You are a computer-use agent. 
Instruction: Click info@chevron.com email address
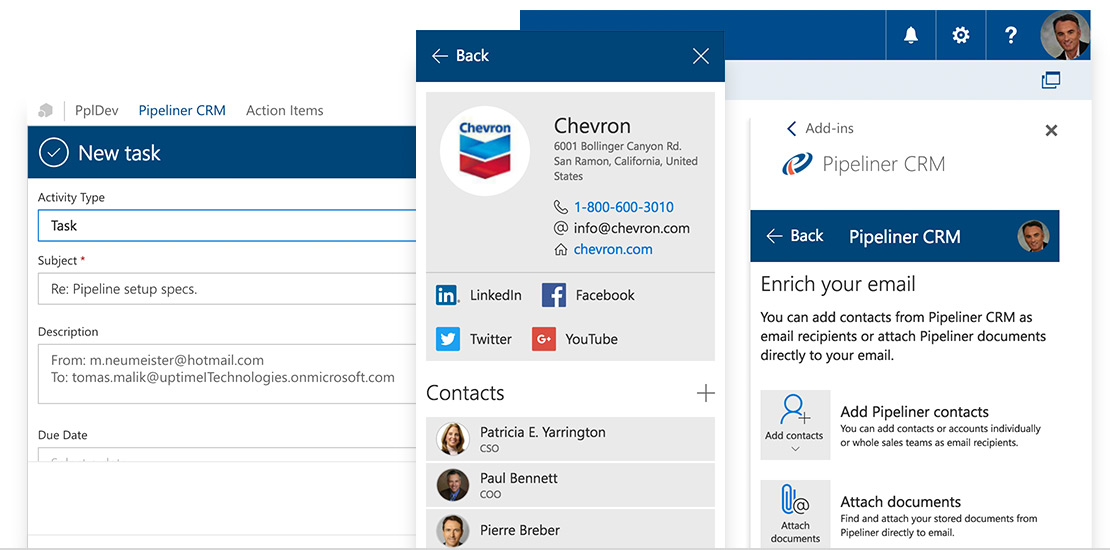coord(631,229)
